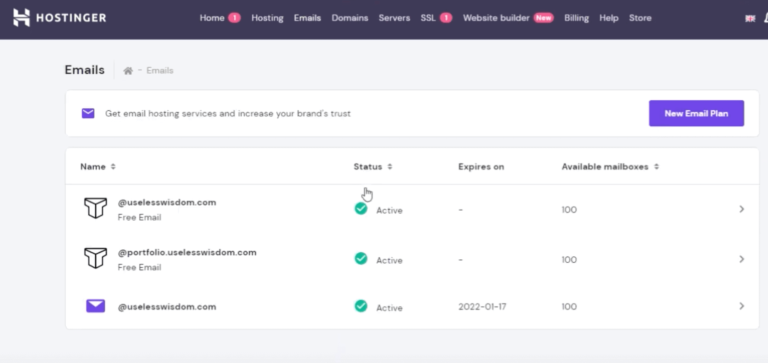
Task: Click the UK flag language icon
Action: point(750,19)
